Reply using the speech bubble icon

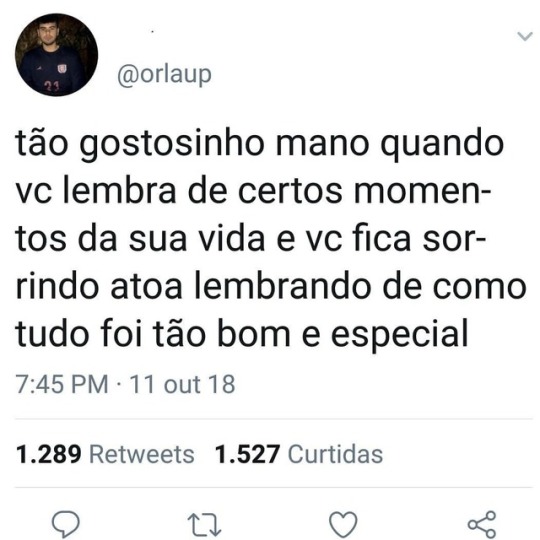pos(65,525)
